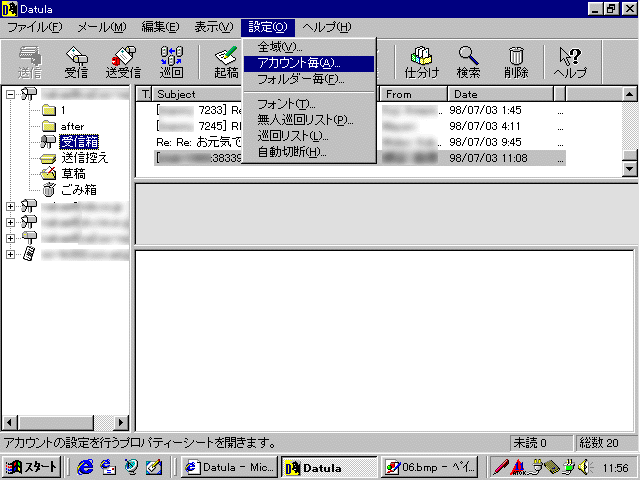
Task: Click the red pen tray icon
Action: [500, 467]
